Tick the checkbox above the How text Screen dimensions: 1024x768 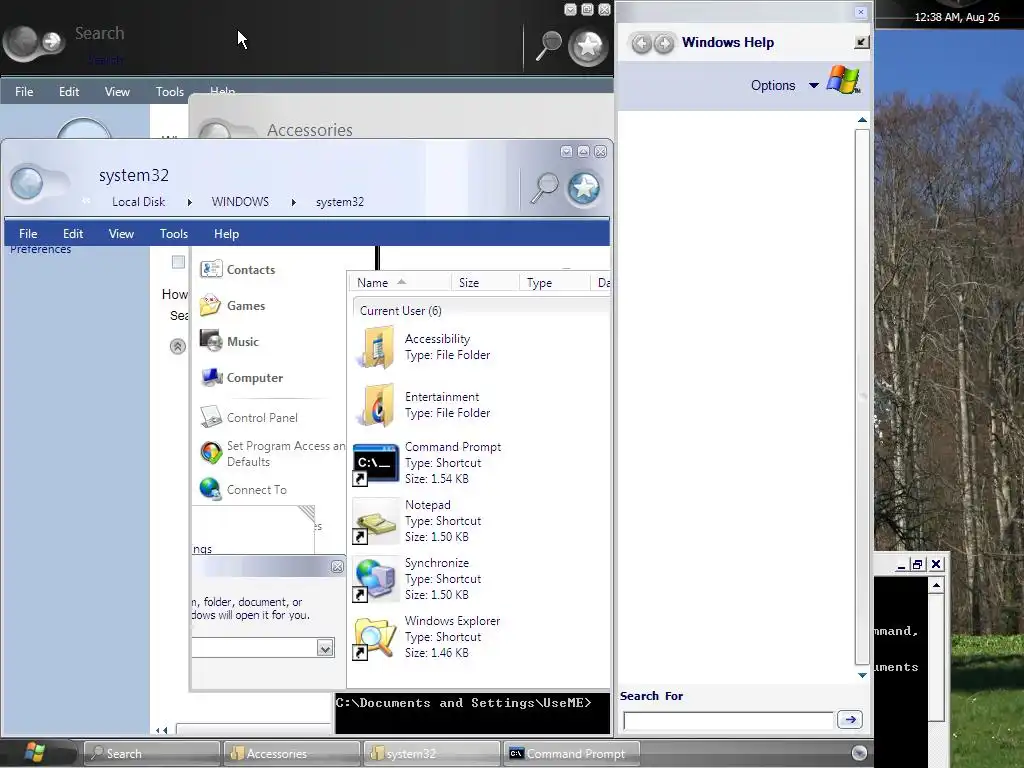178,262
